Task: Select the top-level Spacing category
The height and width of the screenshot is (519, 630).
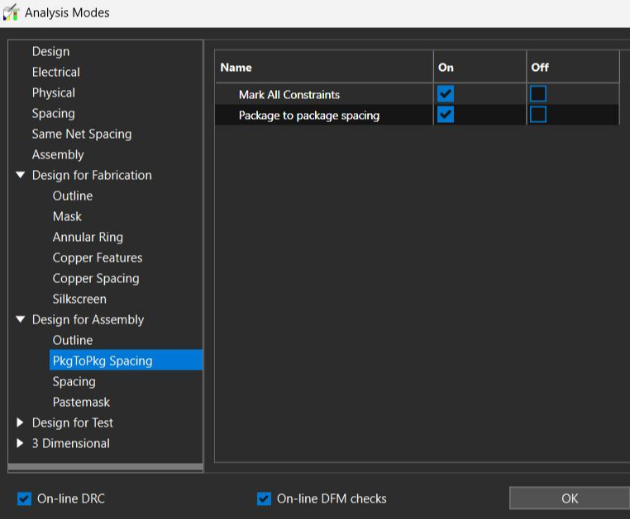Action: click(x=53, y=113)
